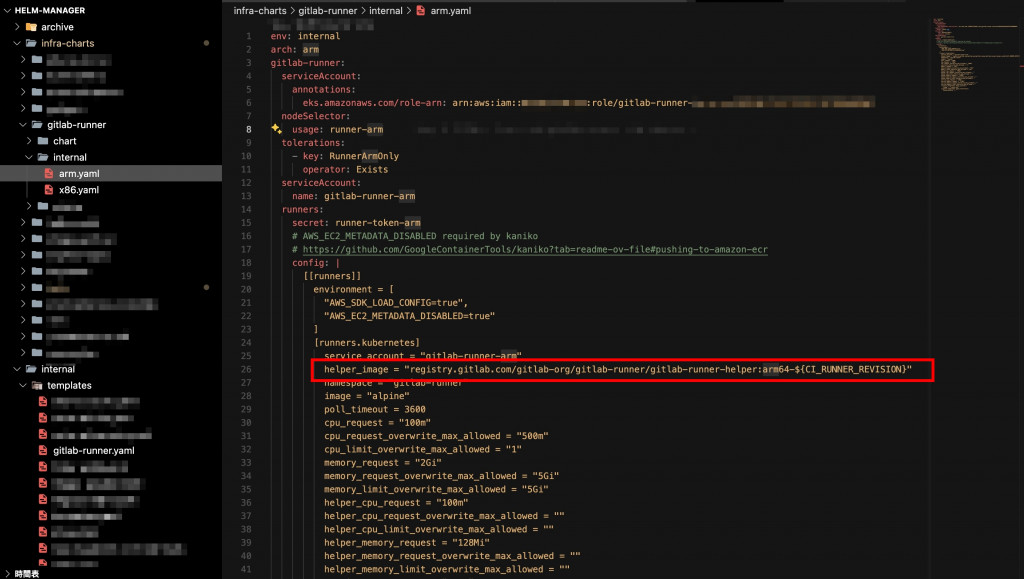This screenshot has height=579, width=1024.
Task: Click gitlab-runner in the breadcrumb
Action: [x=328, y=10]
